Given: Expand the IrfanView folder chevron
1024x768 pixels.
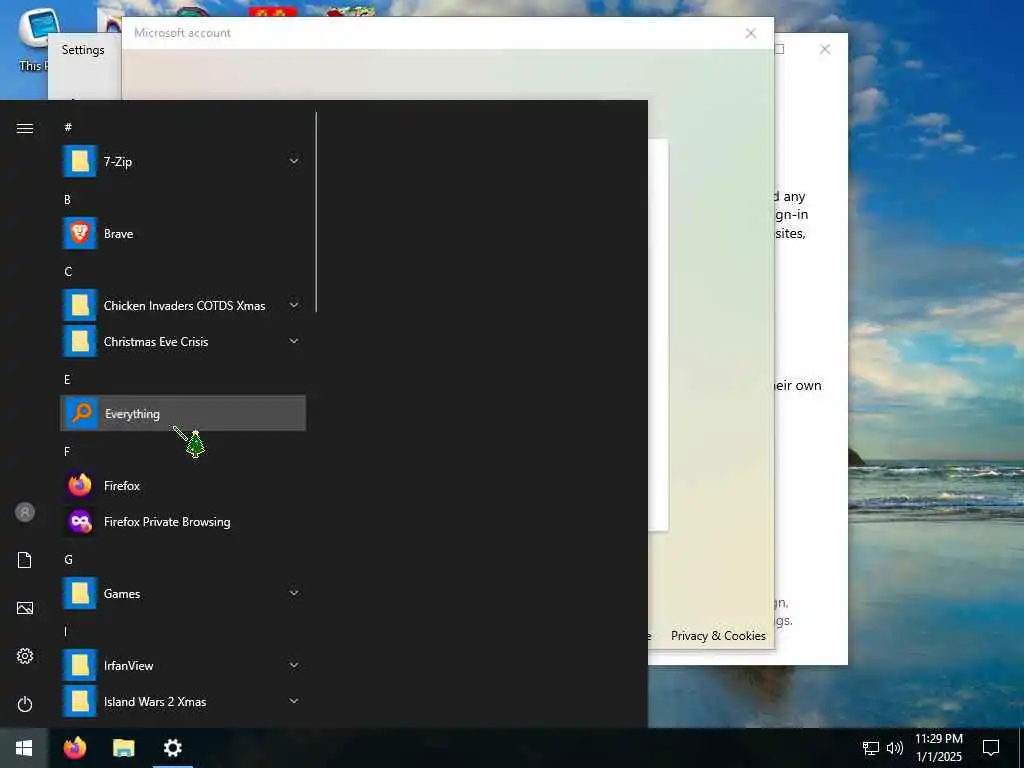Looking at the screenshot, I should [x=294, y=665].
